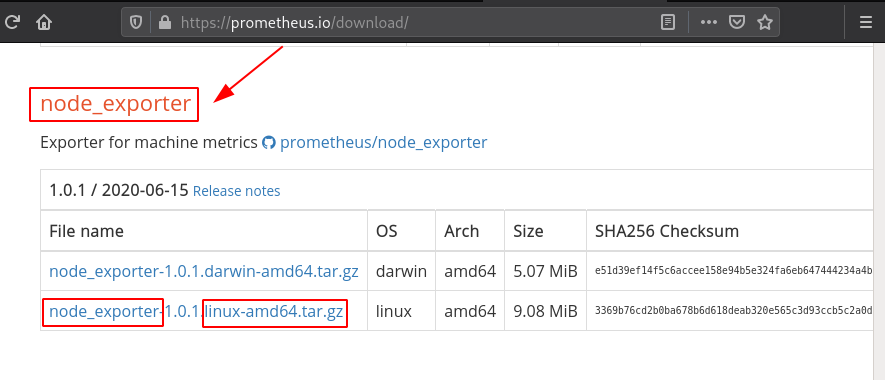
Task: Open the Firefox hamburger menu
Action: [x=865, y=22]
